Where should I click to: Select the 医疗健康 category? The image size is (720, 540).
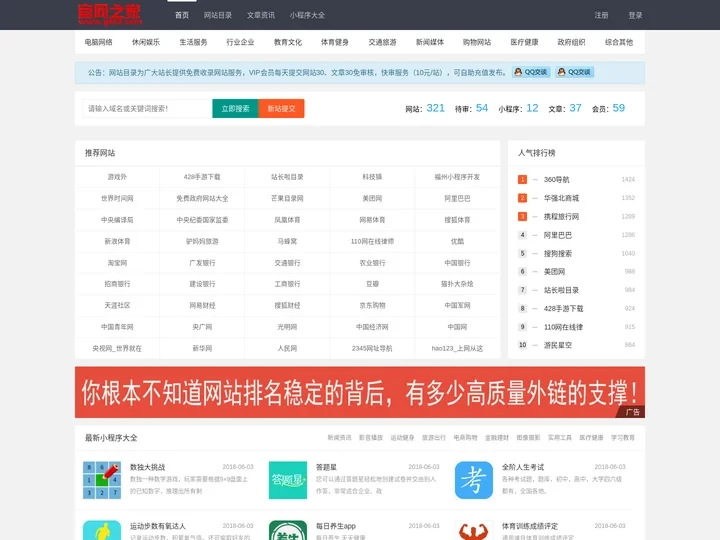click(x=524, y=42)
